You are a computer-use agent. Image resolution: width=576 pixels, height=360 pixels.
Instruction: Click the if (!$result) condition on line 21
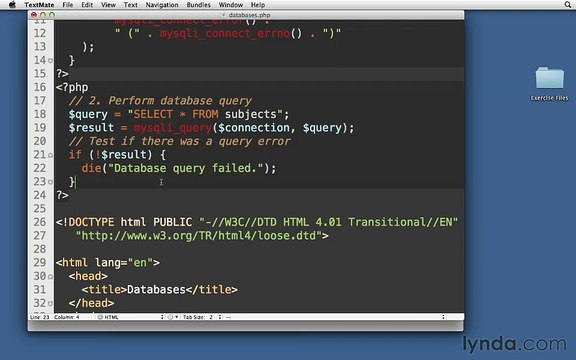pos(110,155)
